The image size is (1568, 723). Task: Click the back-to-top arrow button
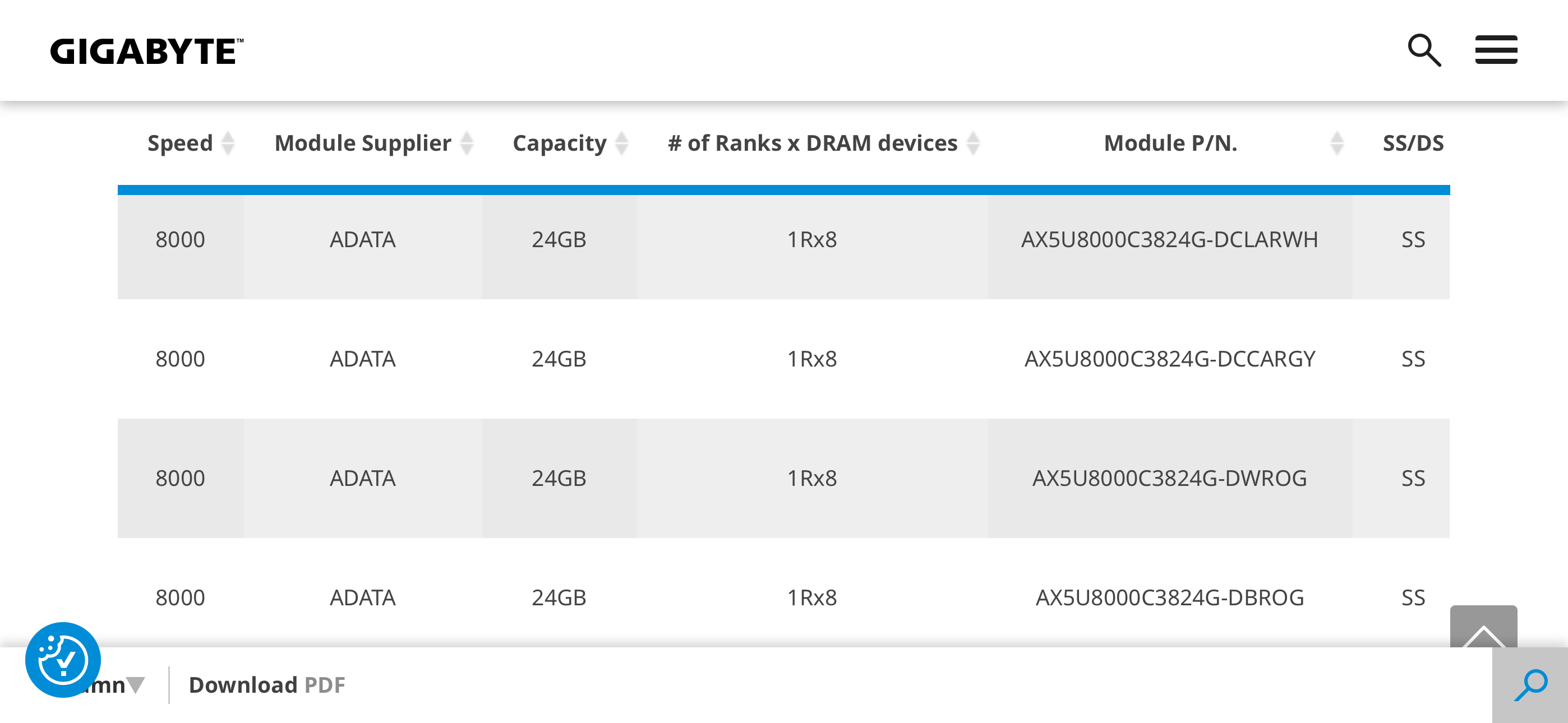(x=1483, y=627)
